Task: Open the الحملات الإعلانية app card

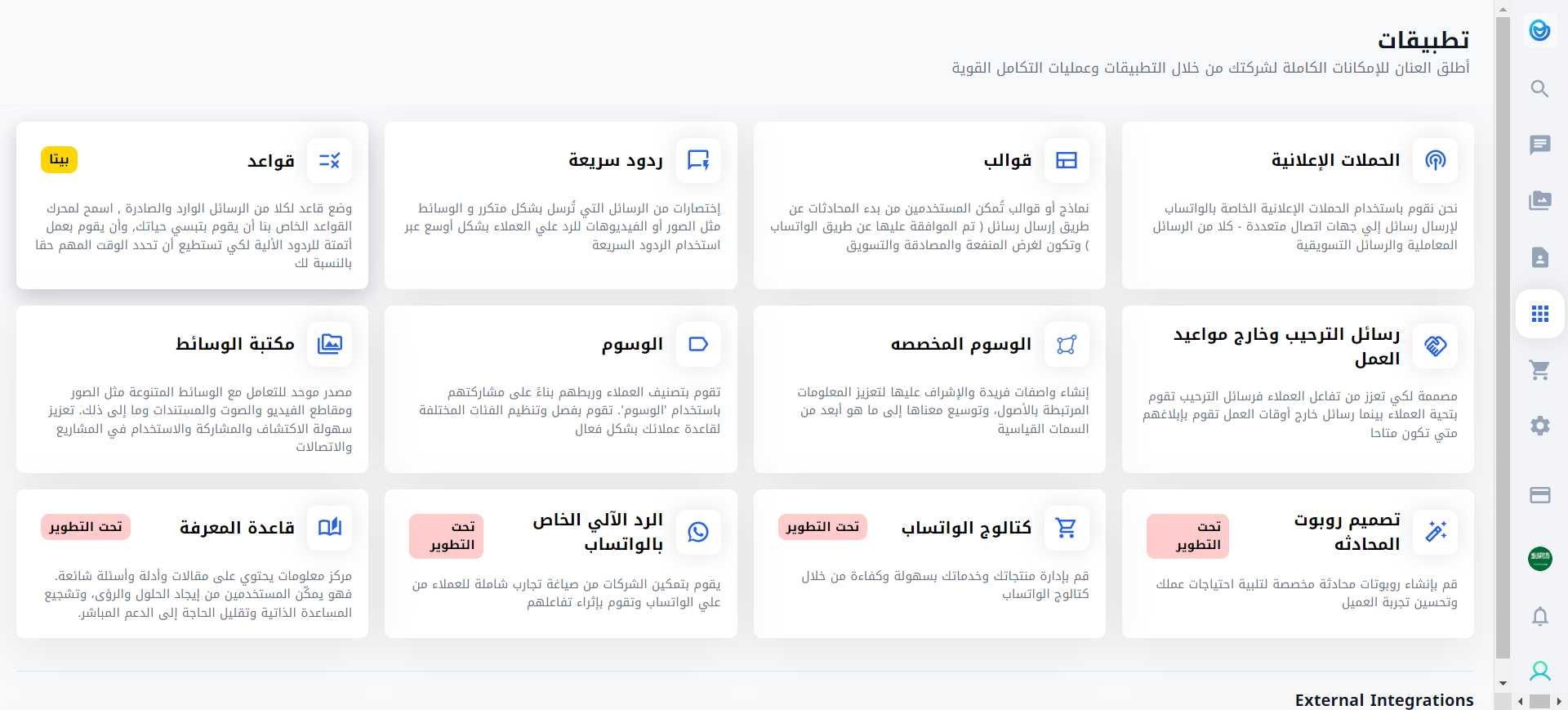Action: tap(1298, 205)
